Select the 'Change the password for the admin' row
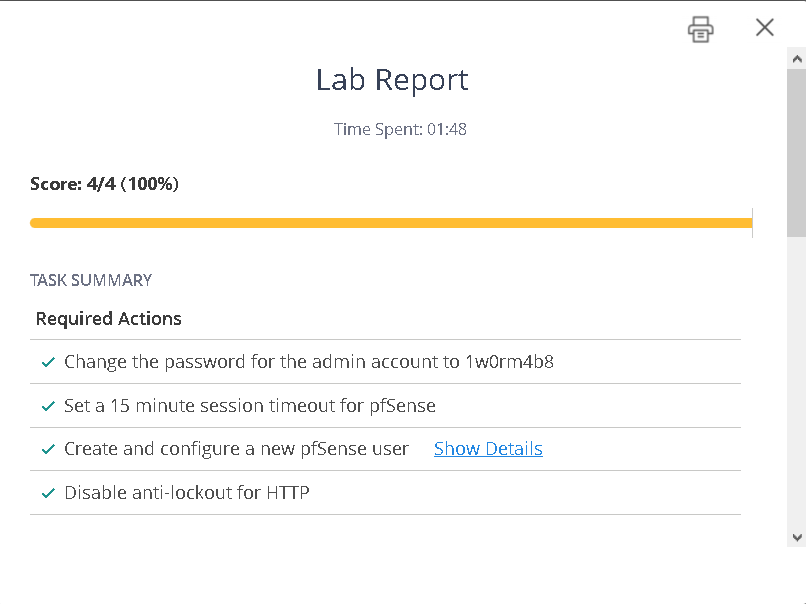 coord(308,362)
